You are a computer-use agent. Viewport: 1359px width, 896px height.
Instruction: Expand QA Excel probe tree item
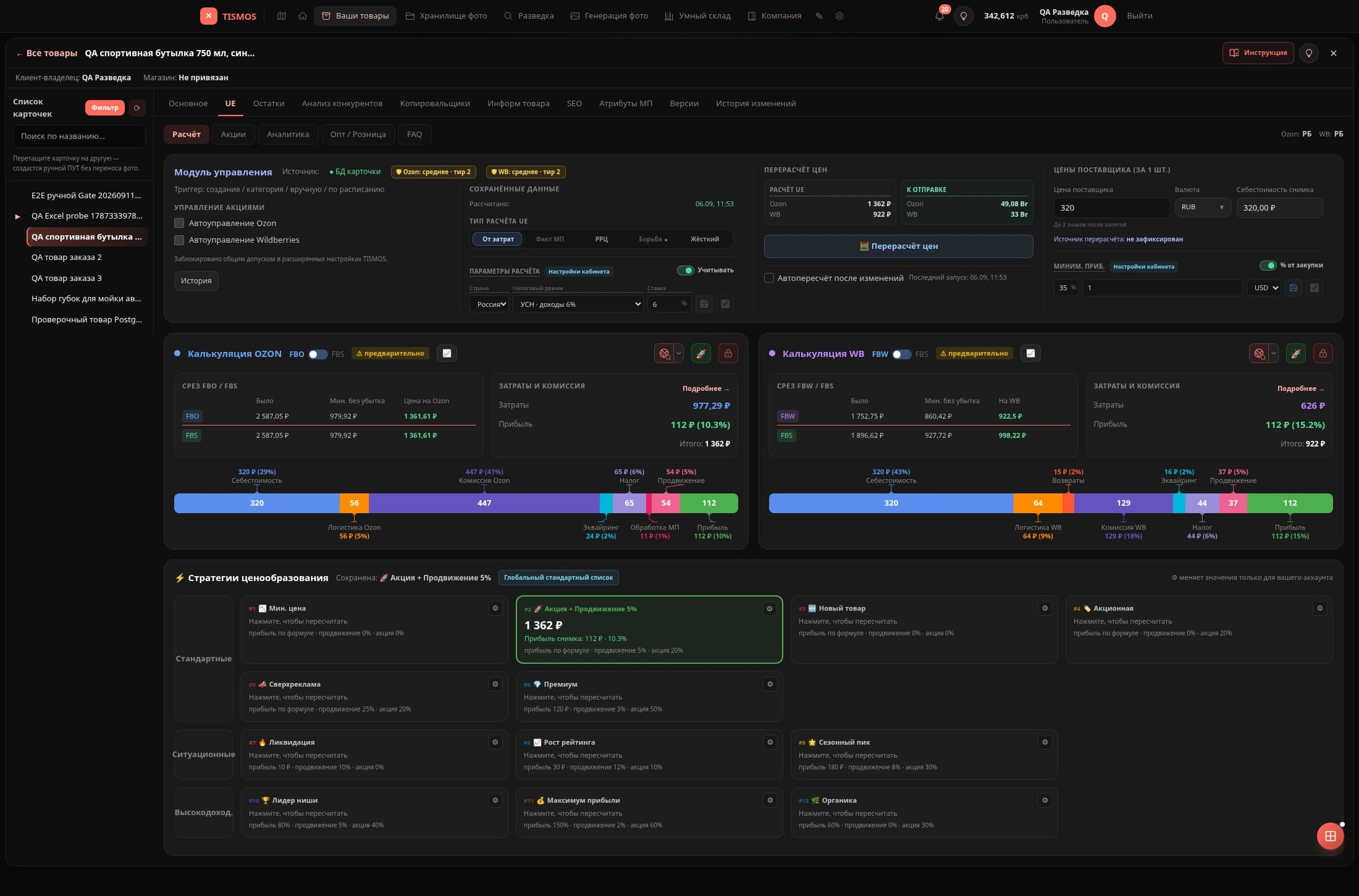(x=17, y=216)
